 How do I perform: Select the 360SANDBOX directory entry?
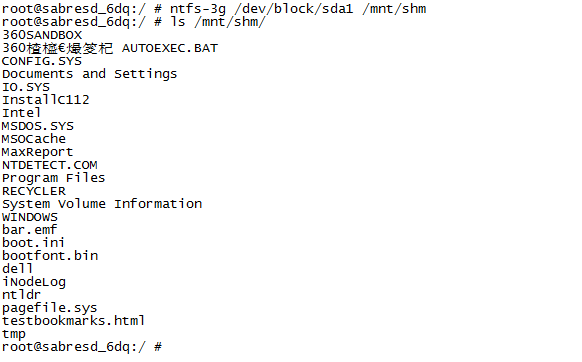pyautogui.click(x=42, y=35)
